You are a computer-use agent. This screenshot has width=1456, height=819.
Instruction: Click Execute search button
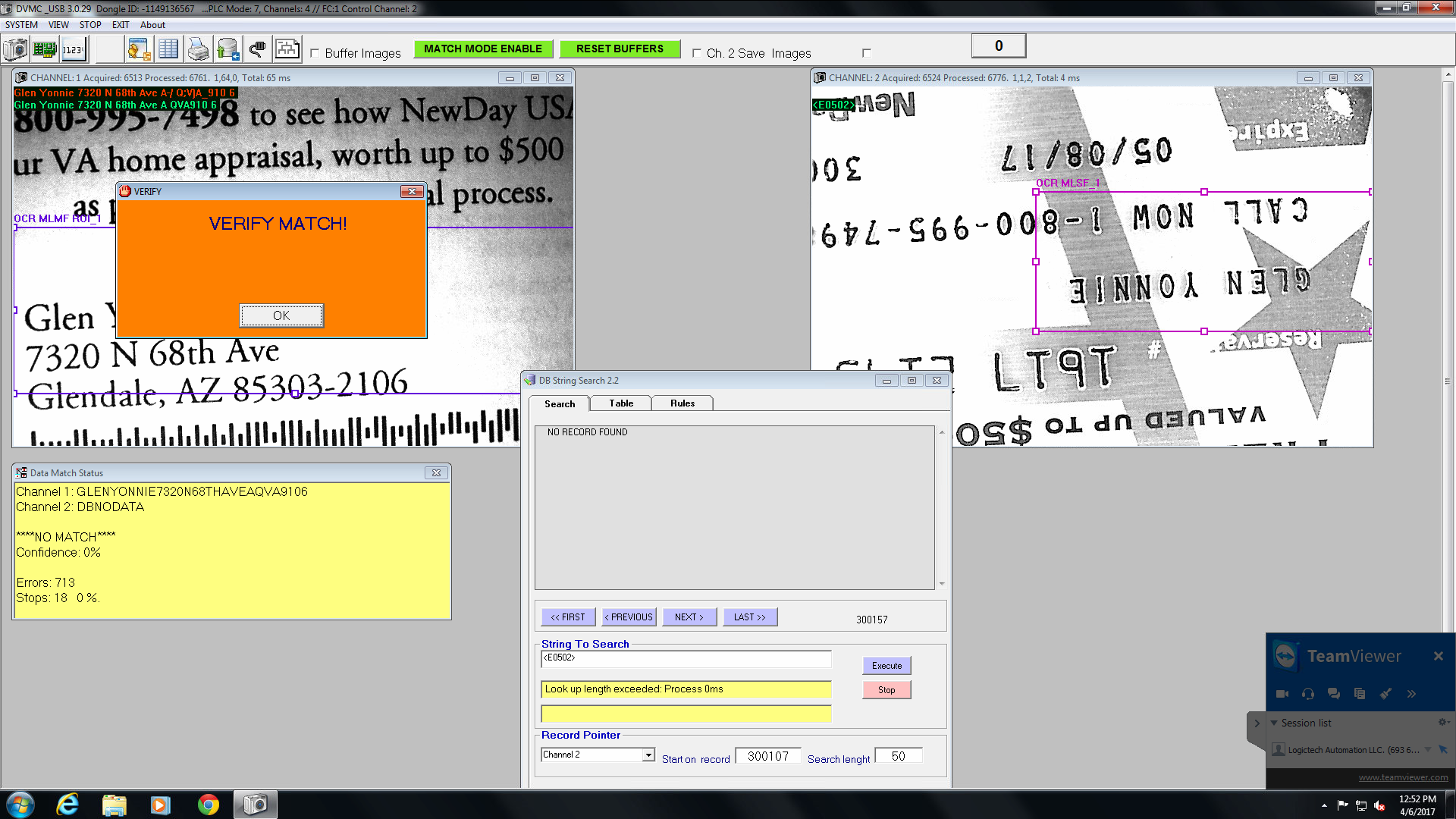click(886, 666)
